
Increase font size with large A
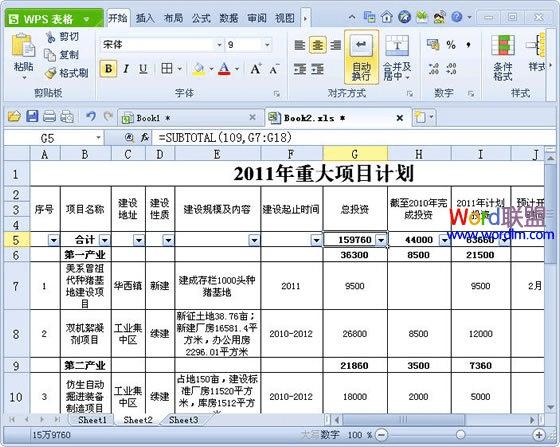tap(256, 69)
